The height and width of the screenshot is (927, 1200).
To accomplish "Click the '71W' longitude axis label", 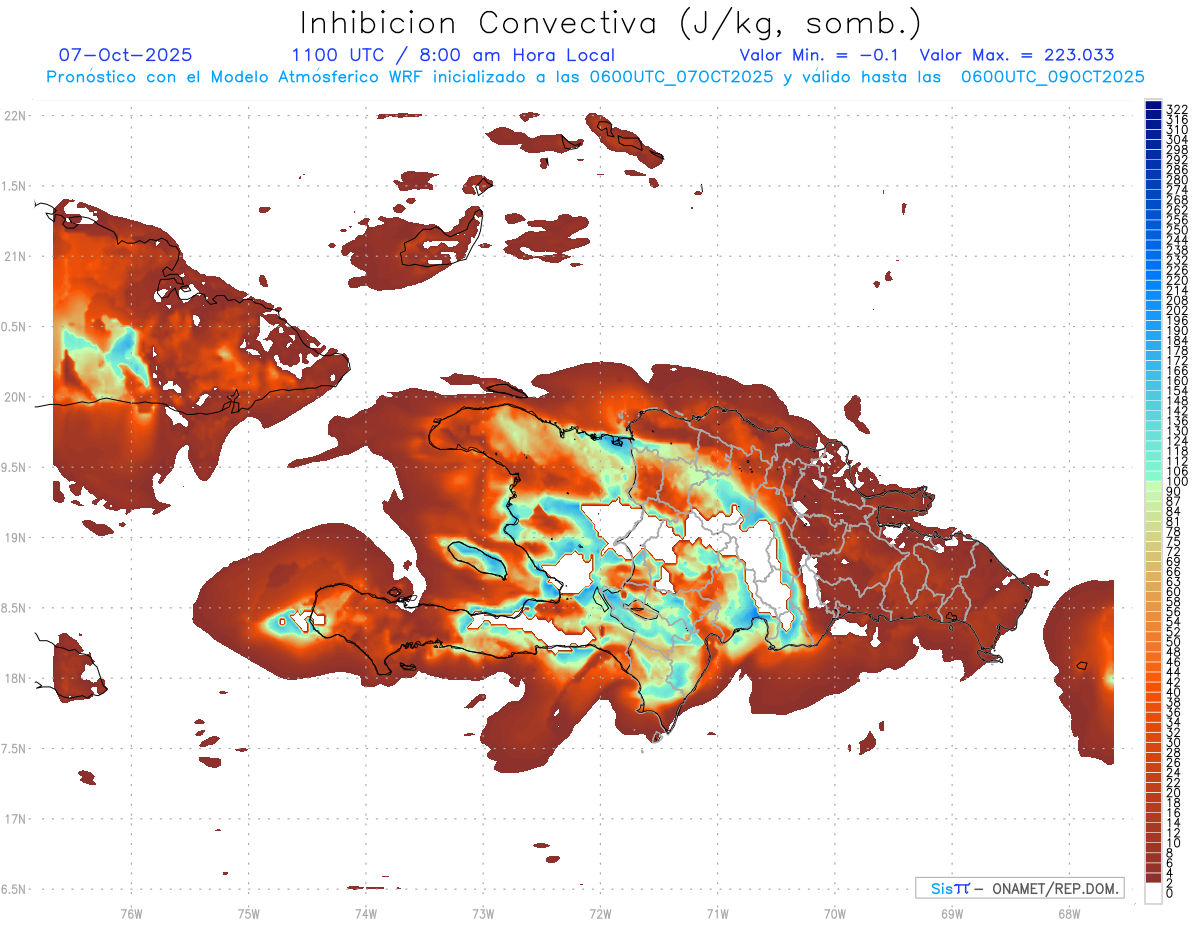I will (x=717, y=913).
